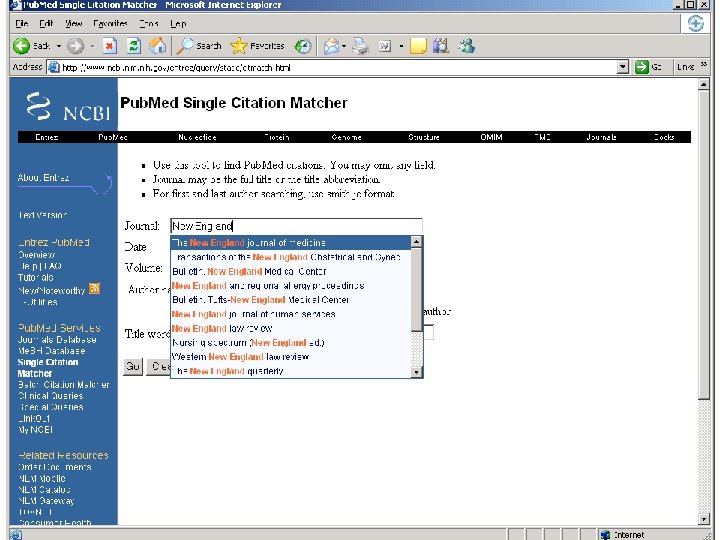Open the History clock icon
Viewport: 720px width, 540px height.
[303, 45]
